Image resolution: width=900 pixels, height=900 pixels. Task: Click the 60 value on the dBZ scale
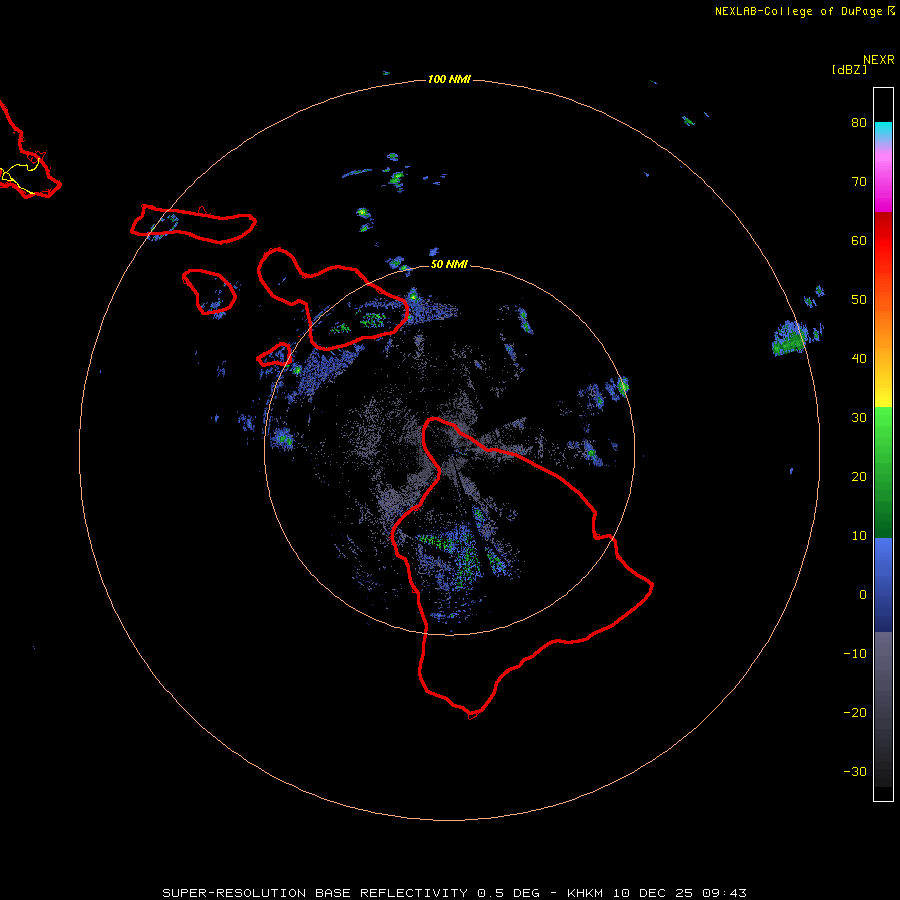(x=859, y=241)
